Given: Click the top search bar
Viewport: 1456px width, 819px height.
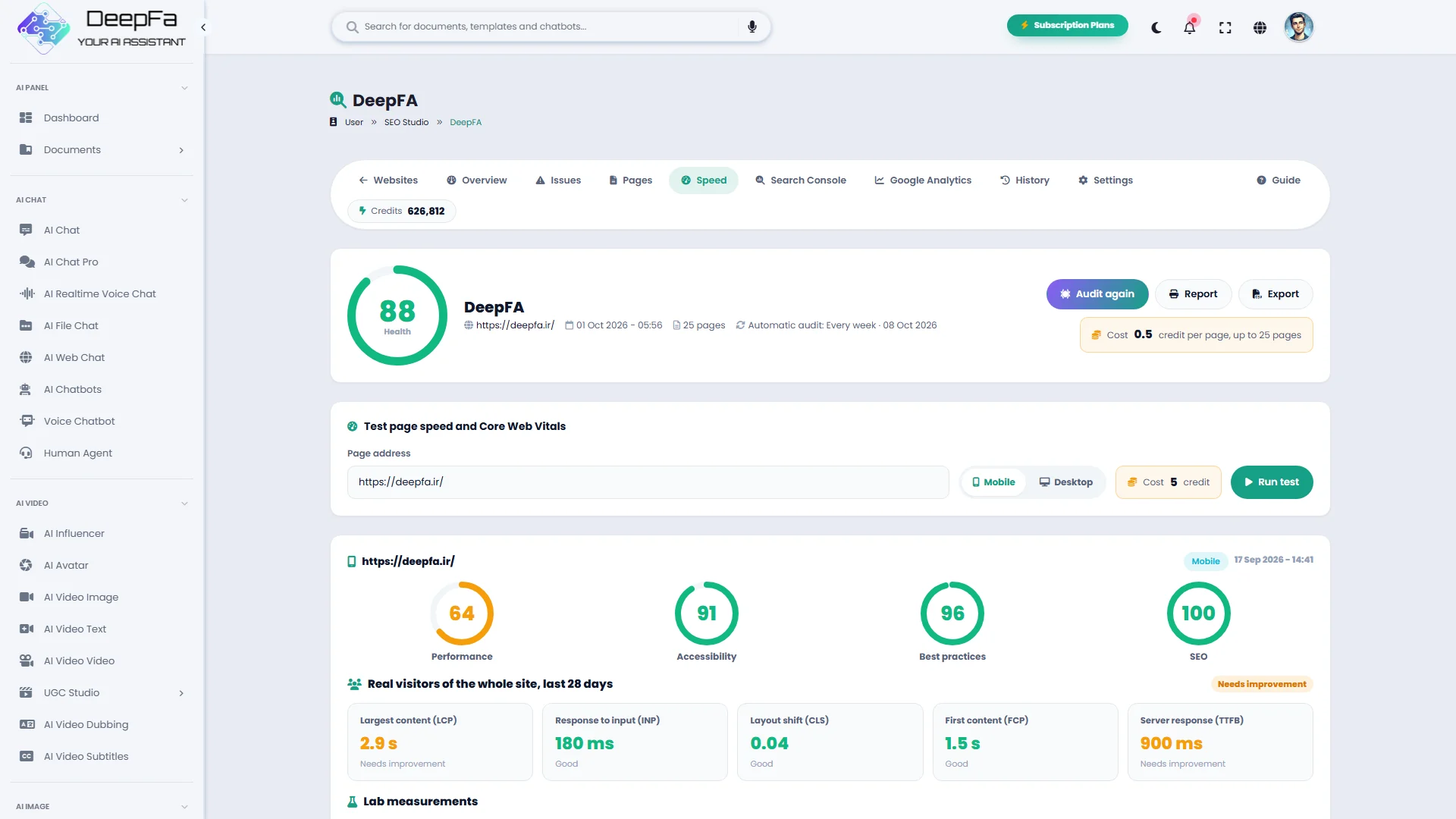Looking at the screenshot, I should tap(551, 27).
